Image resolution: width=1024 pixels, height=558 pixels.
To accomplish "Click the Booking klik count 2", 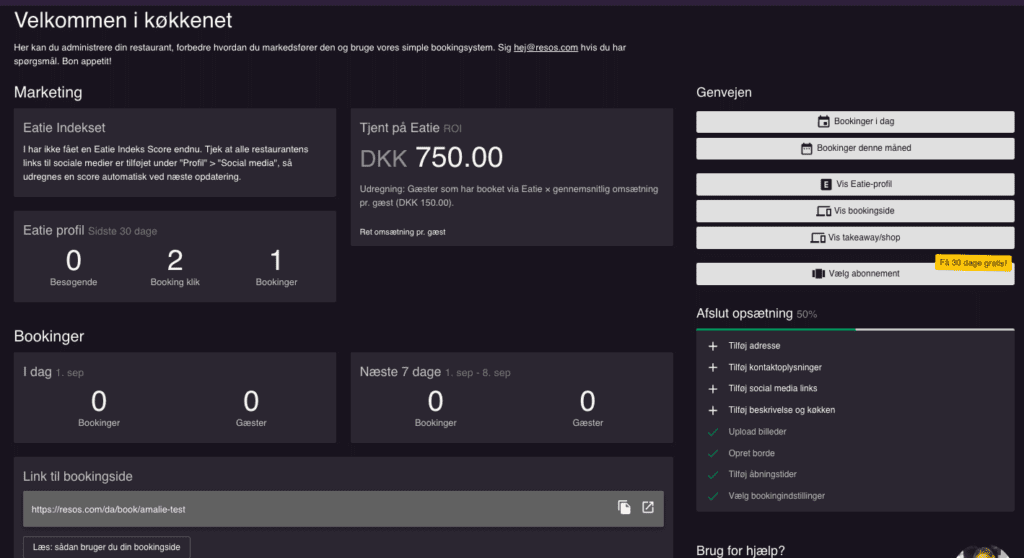I will 175,261.
